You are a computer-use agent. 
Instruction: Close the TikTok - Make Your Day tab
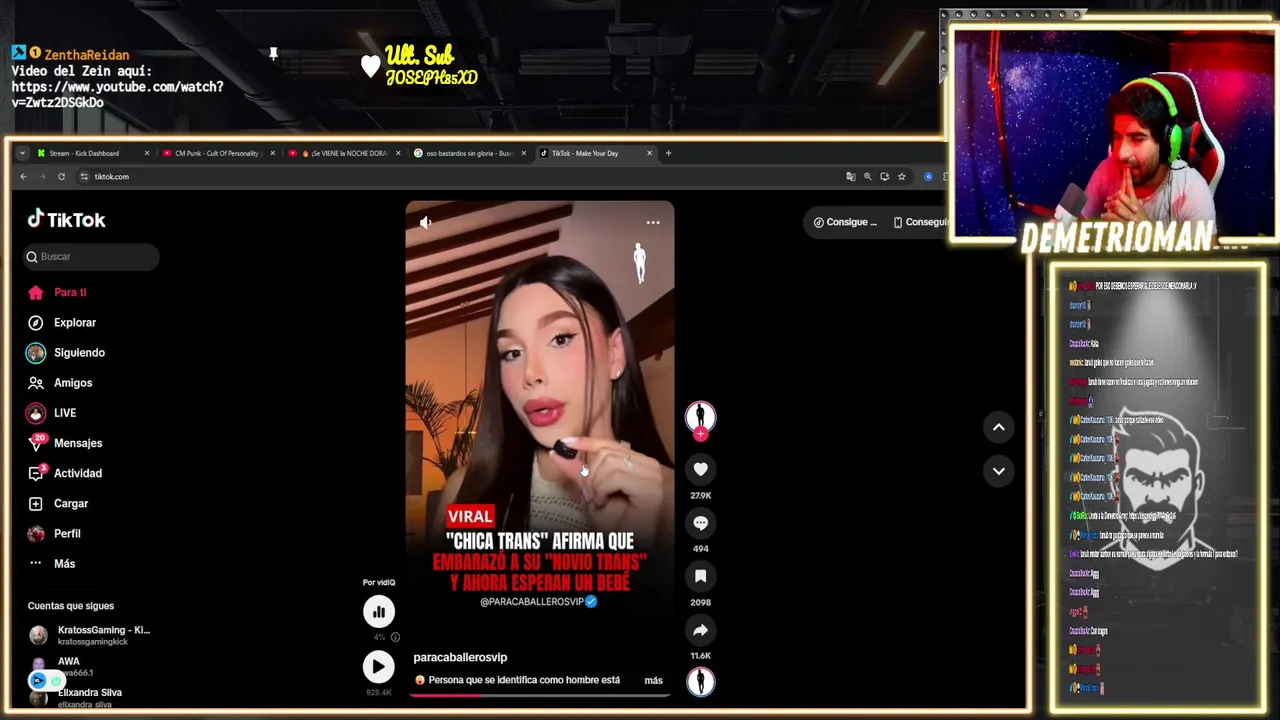(649, 153)
